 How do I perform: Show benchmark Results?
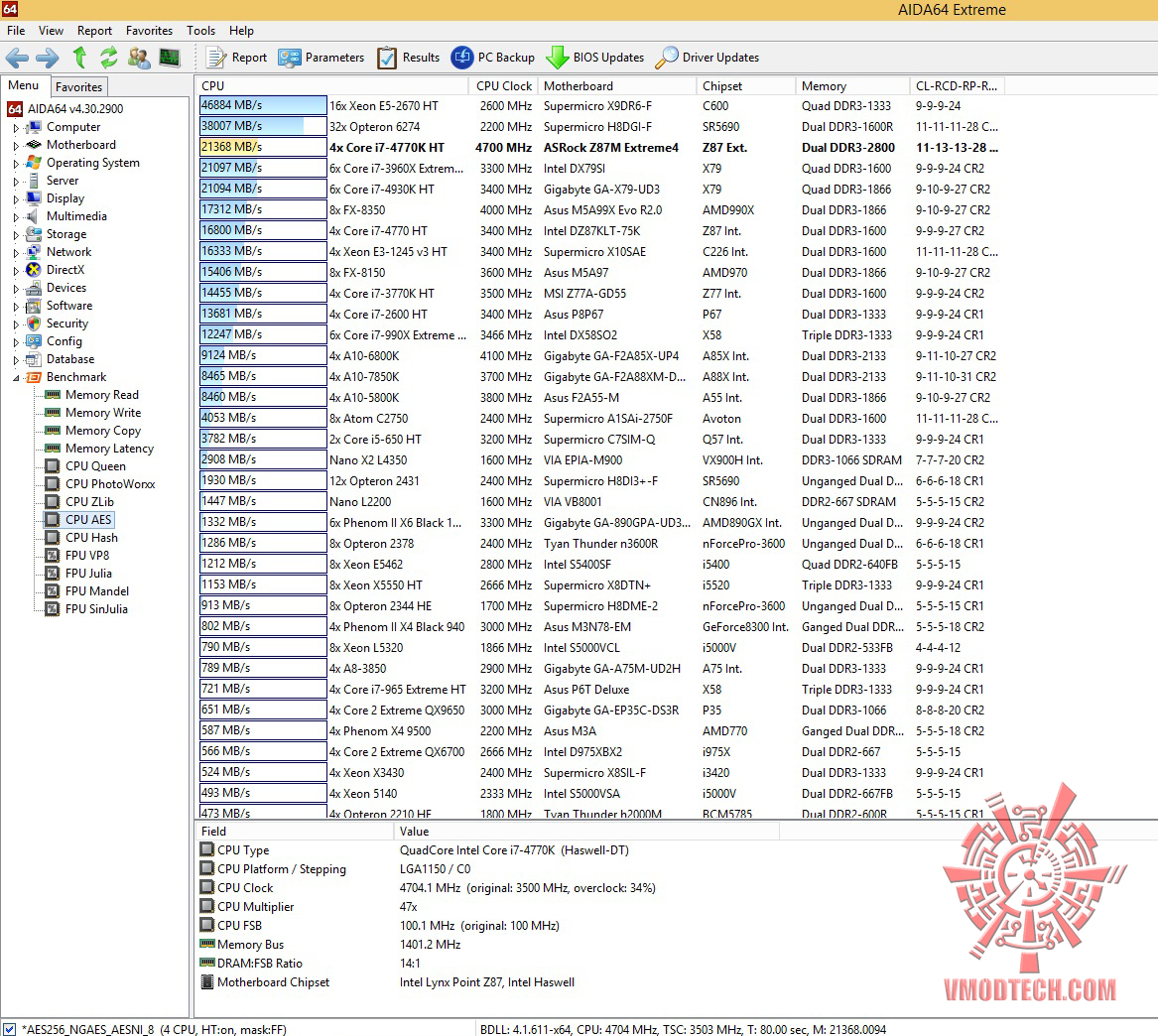coord(409,58)
